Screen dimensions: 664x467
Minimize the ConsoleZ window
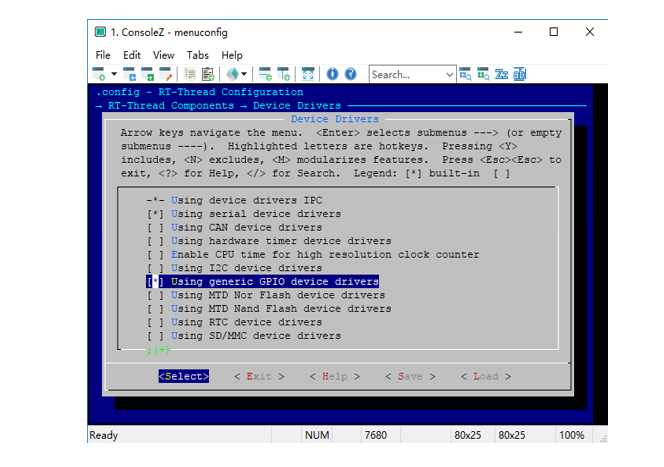coord(518,32)
